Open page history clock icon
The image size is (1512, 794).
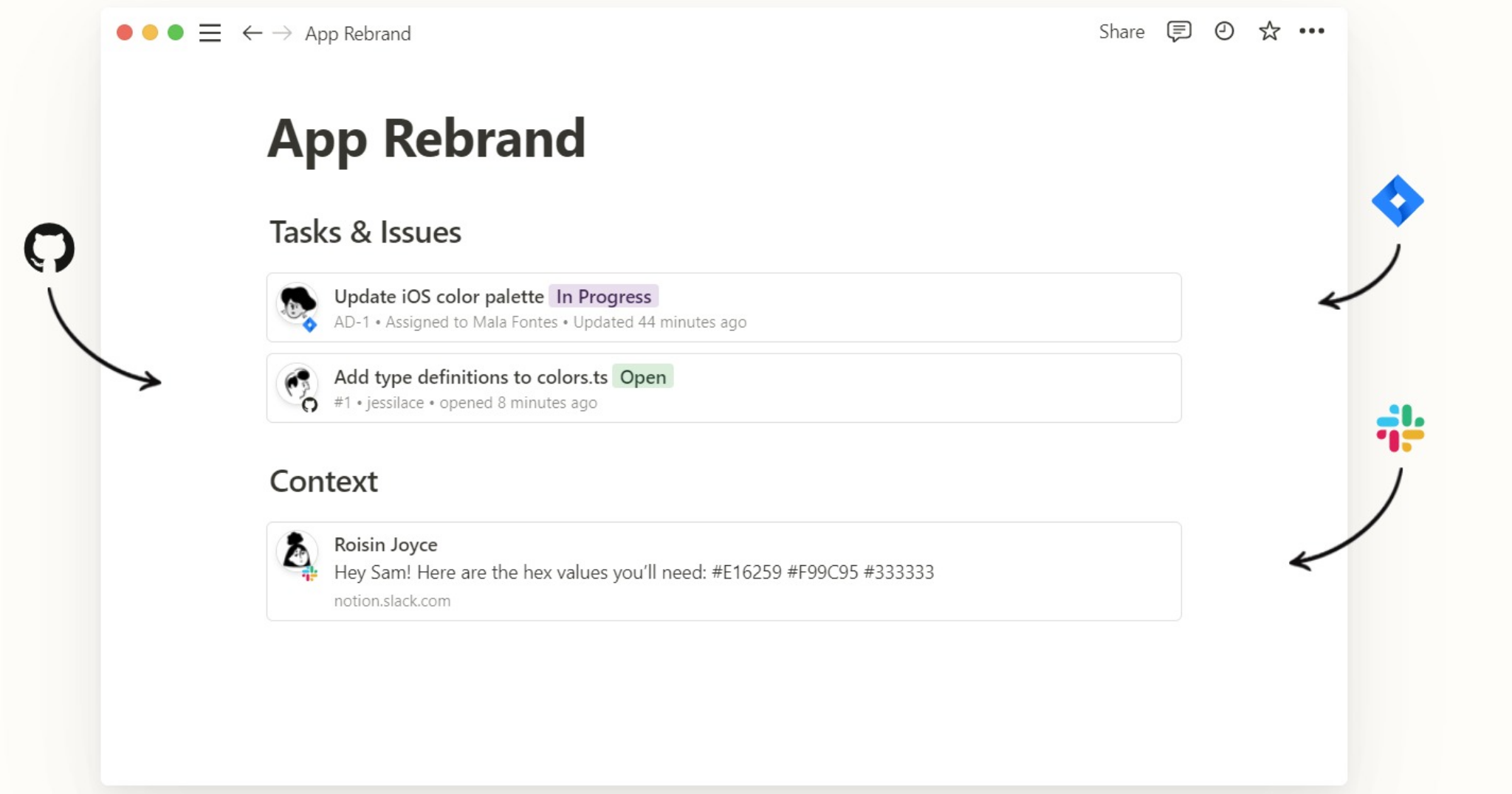coord(1224,31)
